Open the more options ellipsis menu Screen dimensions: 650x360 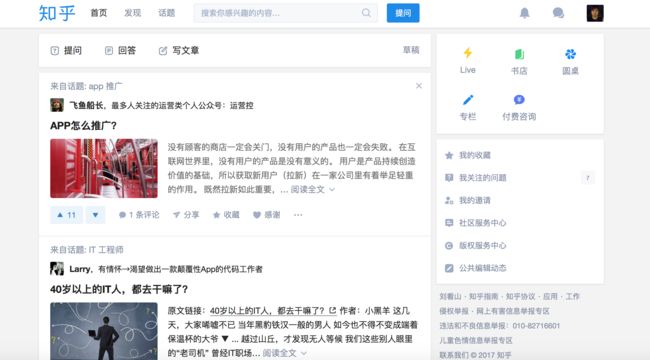(298, 215)
